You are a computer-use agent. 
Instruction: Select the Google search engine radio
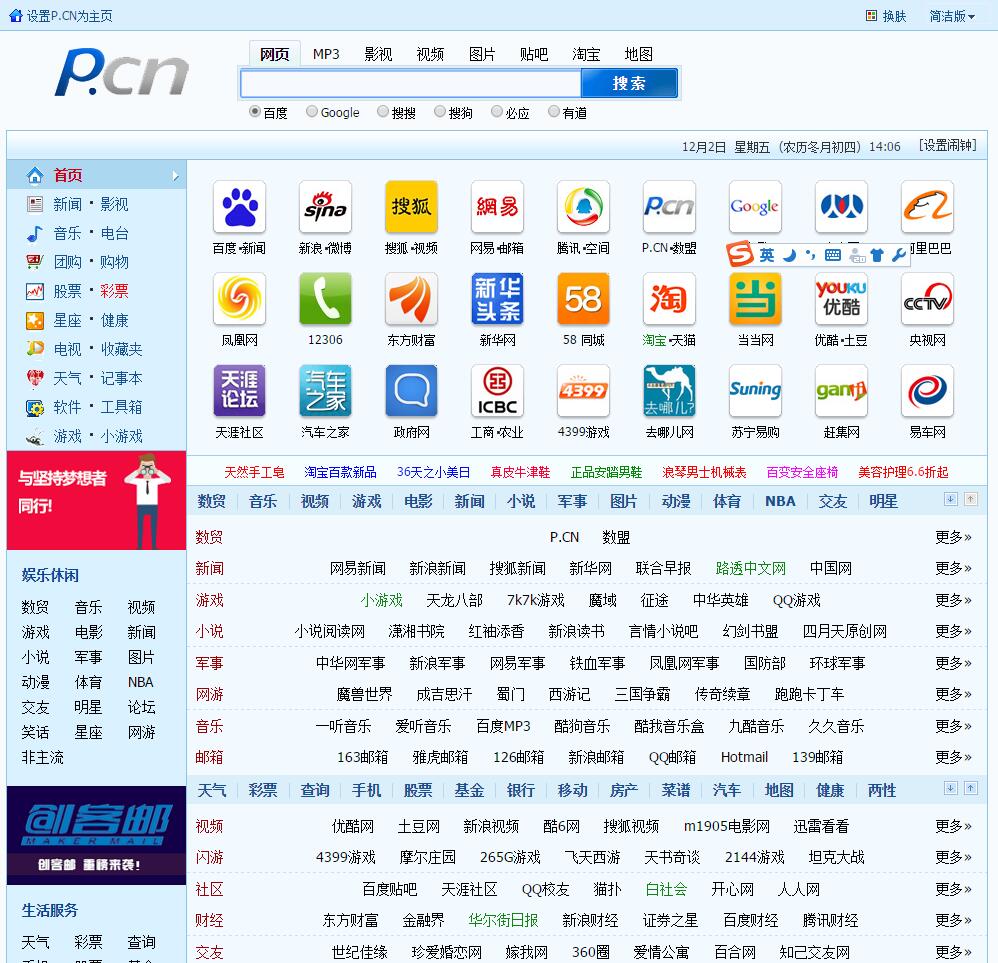[312, 111]
